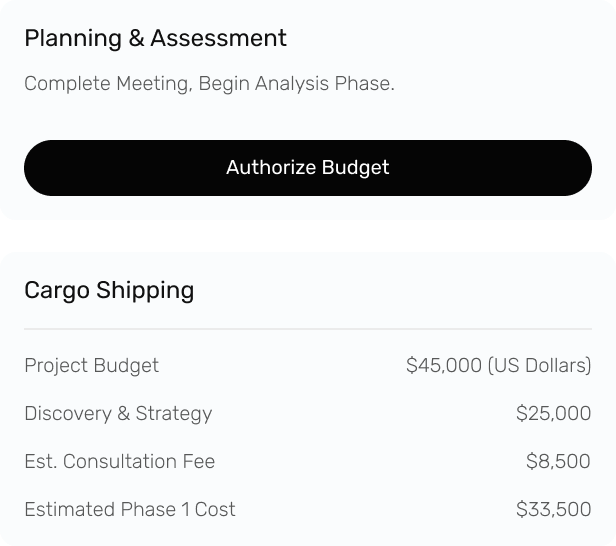The height and width of the screenshot is (546, 616).
Task: Click the divider line under Cargo Shipping
Action: point(307,329)
